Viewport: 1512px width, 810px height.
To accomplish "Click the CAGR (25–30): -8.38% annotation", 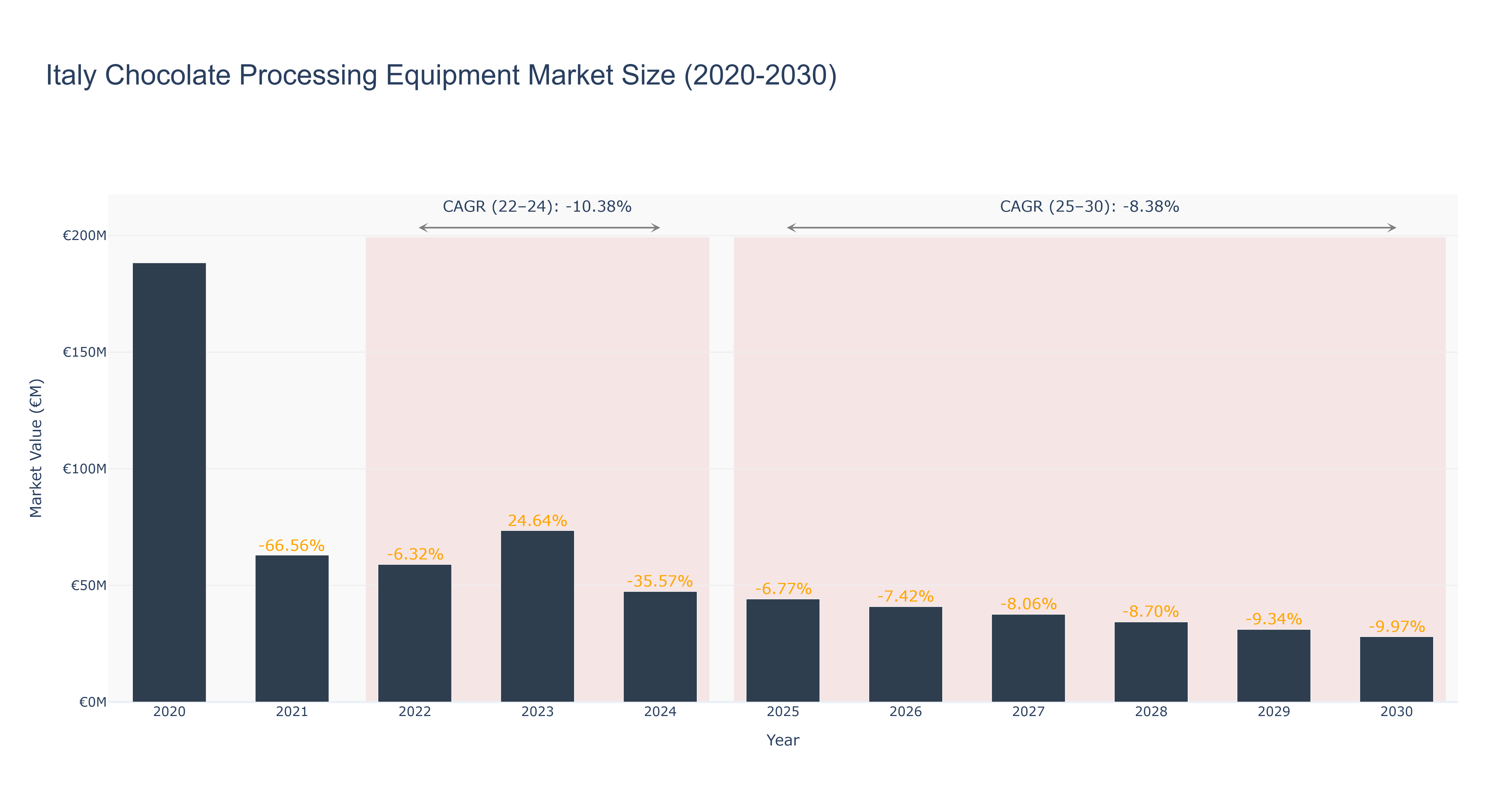I will [1089, 207].
